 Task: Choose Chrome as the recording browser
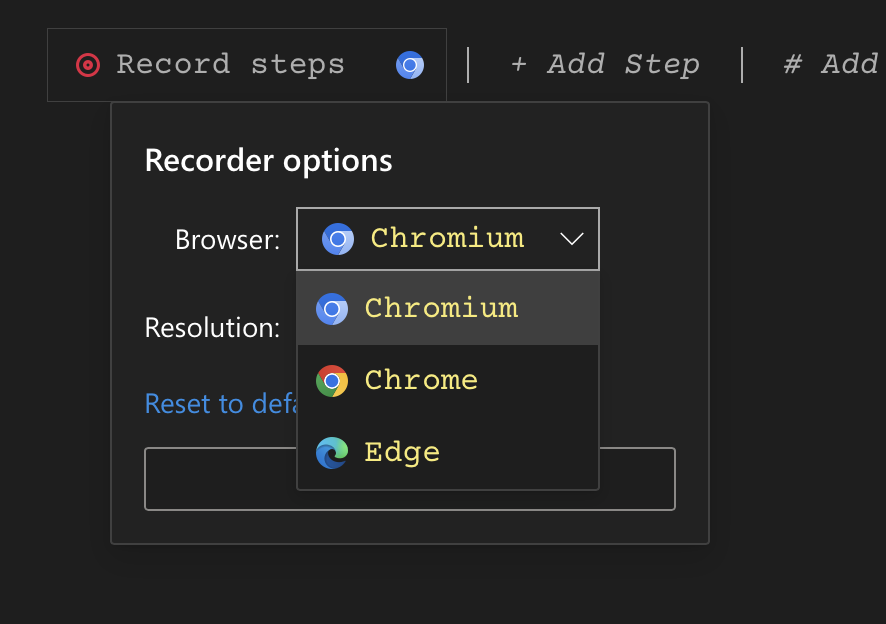421,381
